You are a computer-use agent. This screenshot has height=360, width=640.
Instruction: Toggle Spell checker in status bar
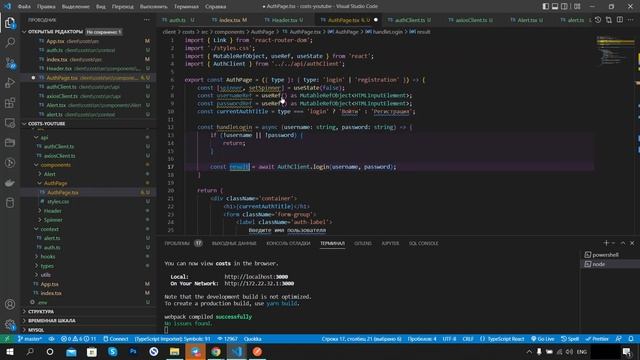tap(570, 339)
